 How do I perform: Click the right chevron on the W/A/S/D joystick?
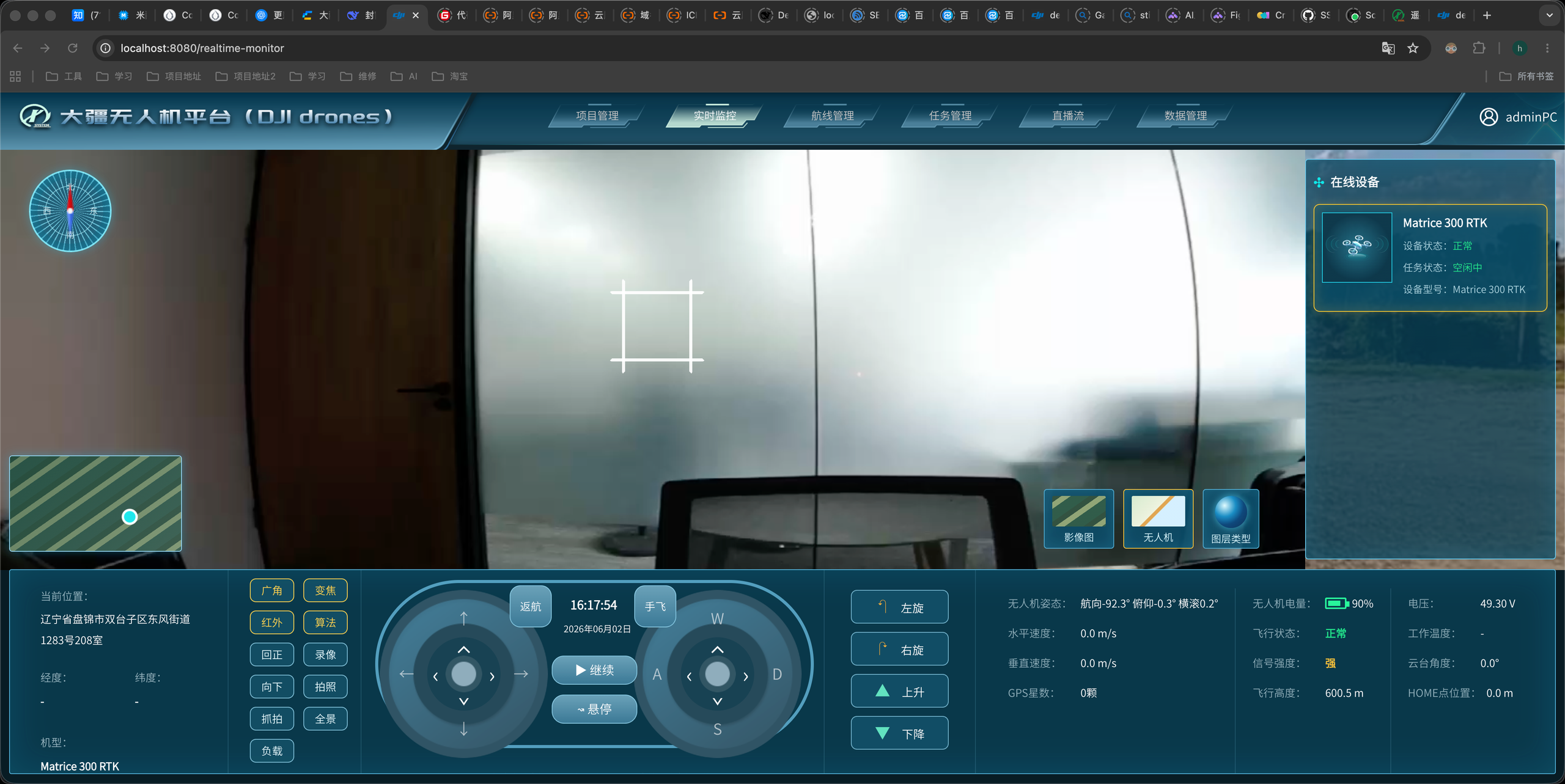(x=746, y=676)
